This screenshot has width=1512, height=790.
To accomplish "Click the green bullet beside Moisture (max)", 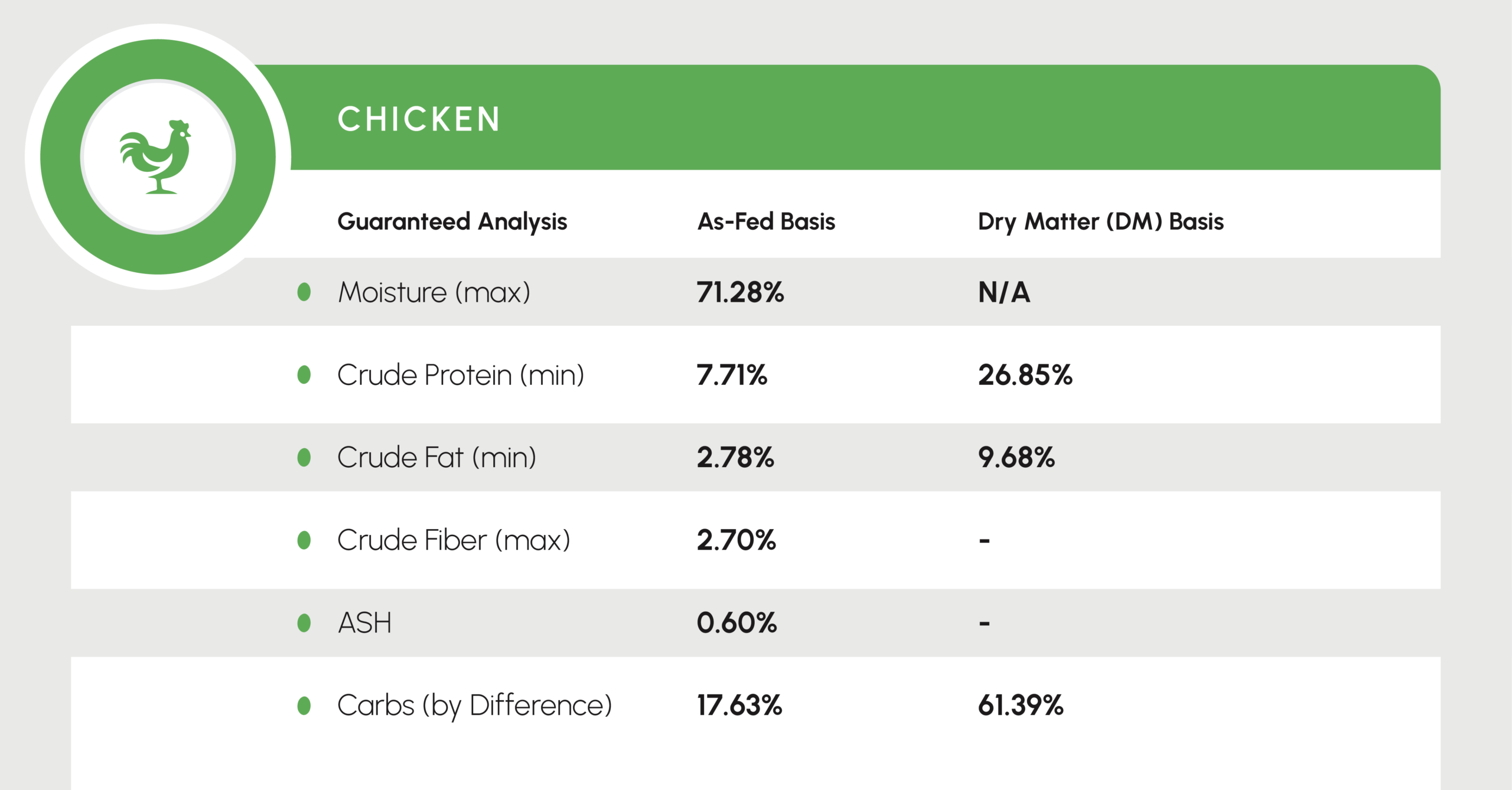I will coord(304,292).
